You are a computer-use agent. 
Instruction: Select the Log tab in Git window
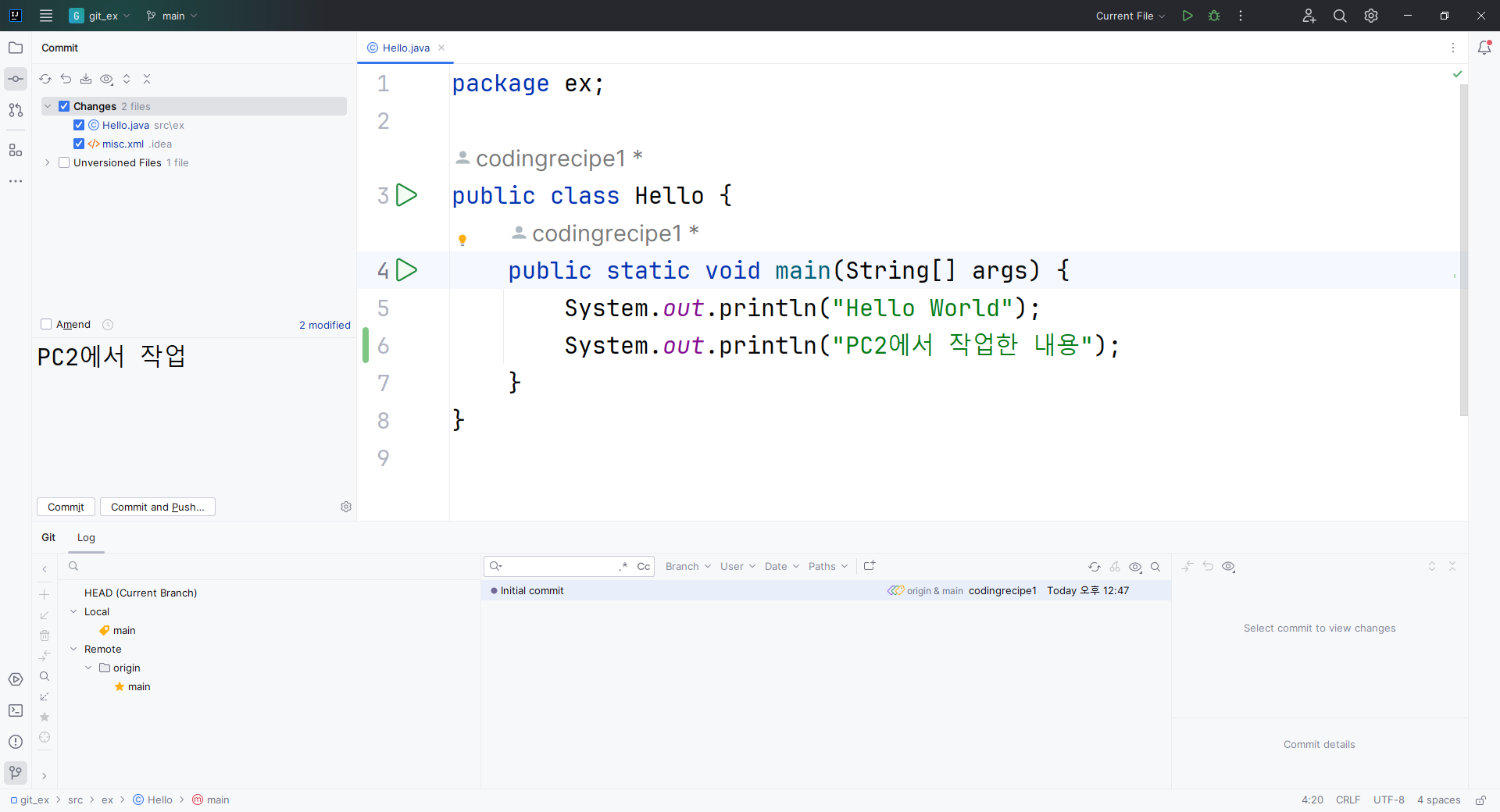coord(86,537)
